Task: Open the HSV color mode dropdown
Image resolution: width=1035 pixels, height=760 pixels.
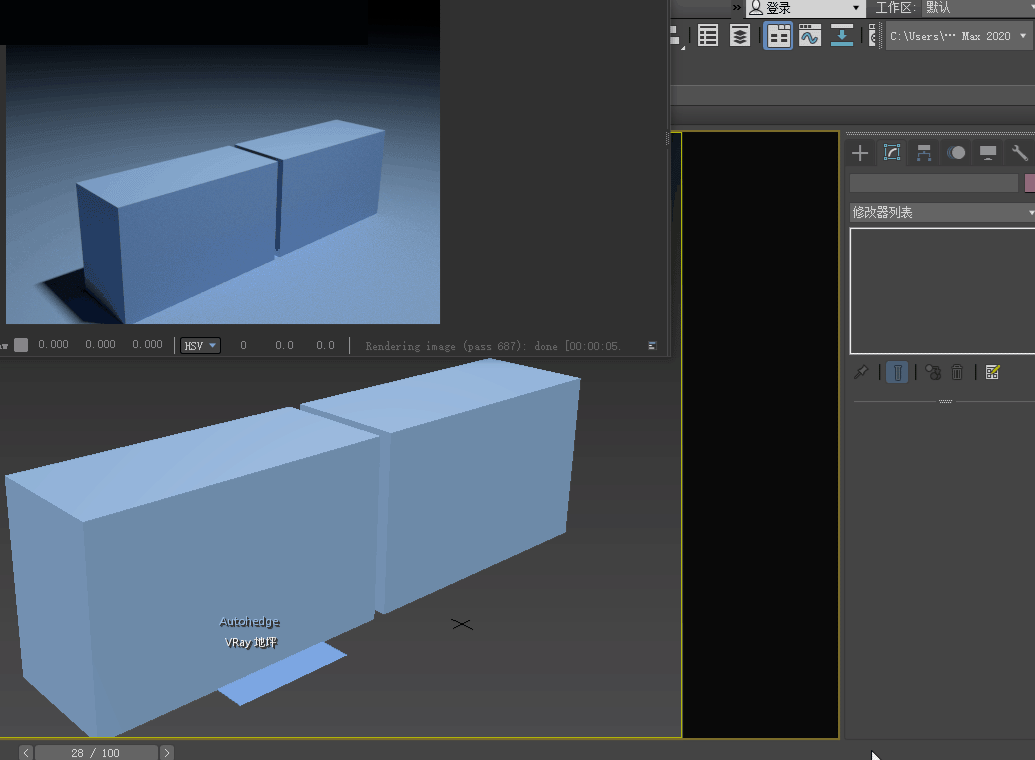Action: 200,345
